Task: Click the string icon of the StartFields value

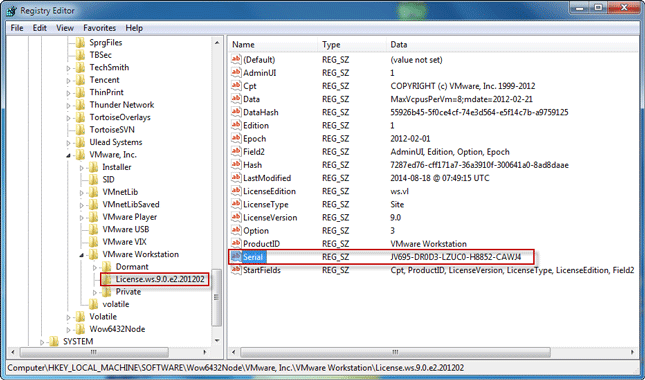Action: (x=236, y=270)
